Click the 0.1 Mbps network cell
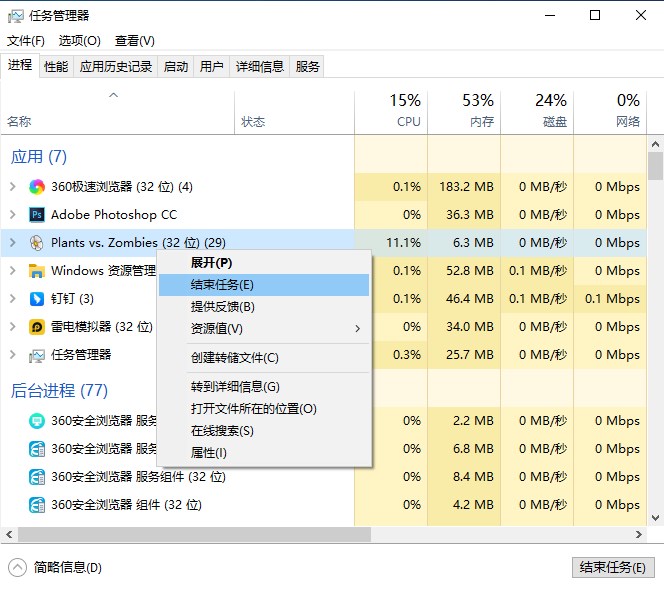The width and height of the screenshot is (664, 592). [612, 299]
